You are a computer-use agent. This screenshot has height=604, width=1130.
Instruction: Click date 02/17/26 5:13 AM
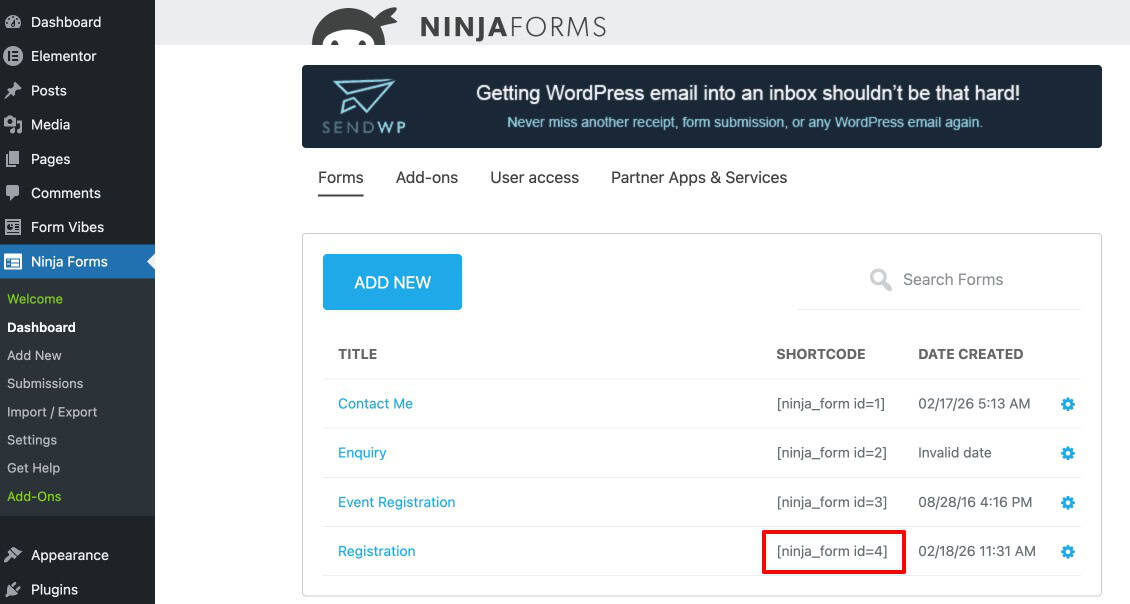(x=974, y=404)
